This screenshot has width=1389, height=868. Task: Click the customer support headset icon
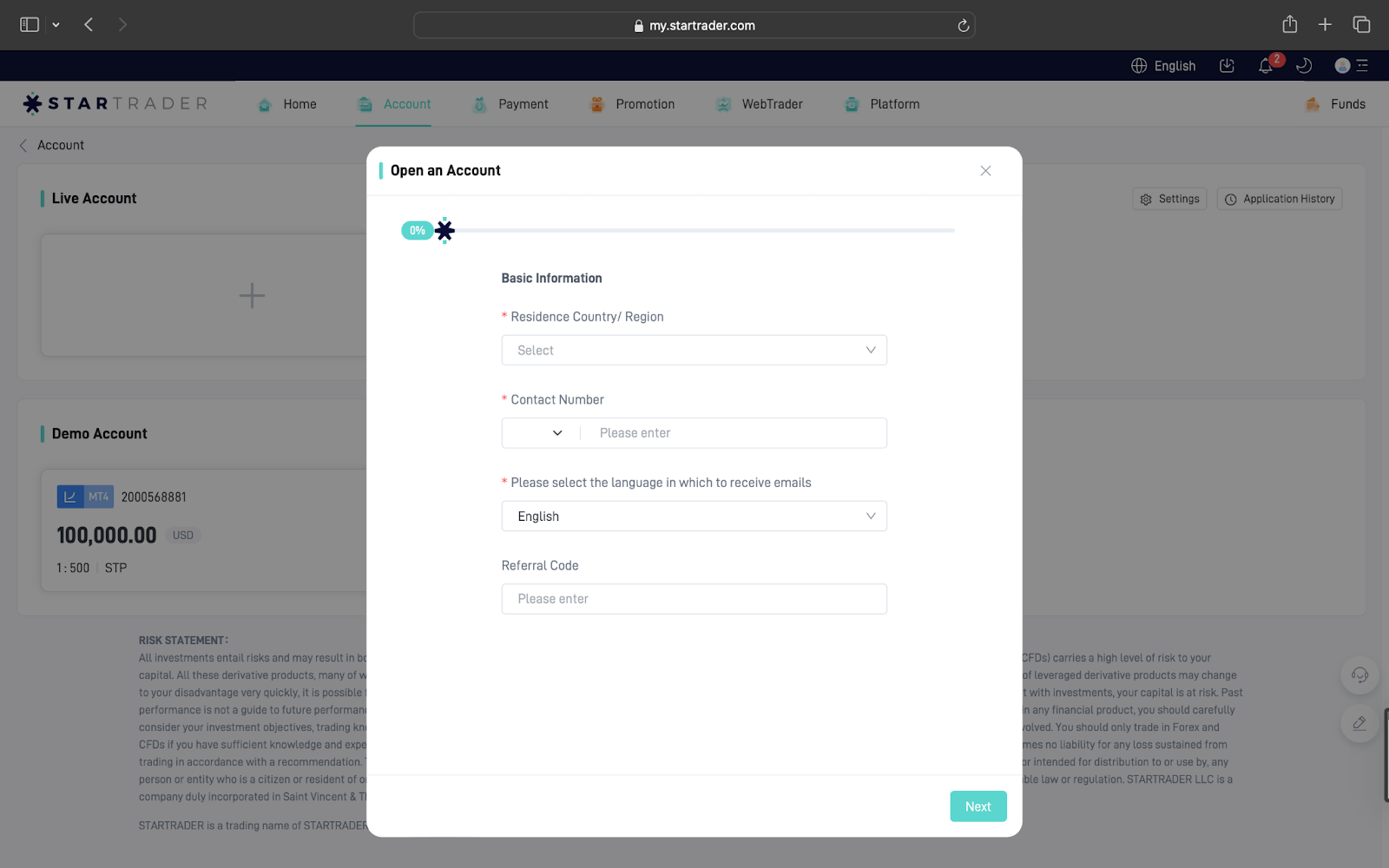click(x=1359, y=675)
